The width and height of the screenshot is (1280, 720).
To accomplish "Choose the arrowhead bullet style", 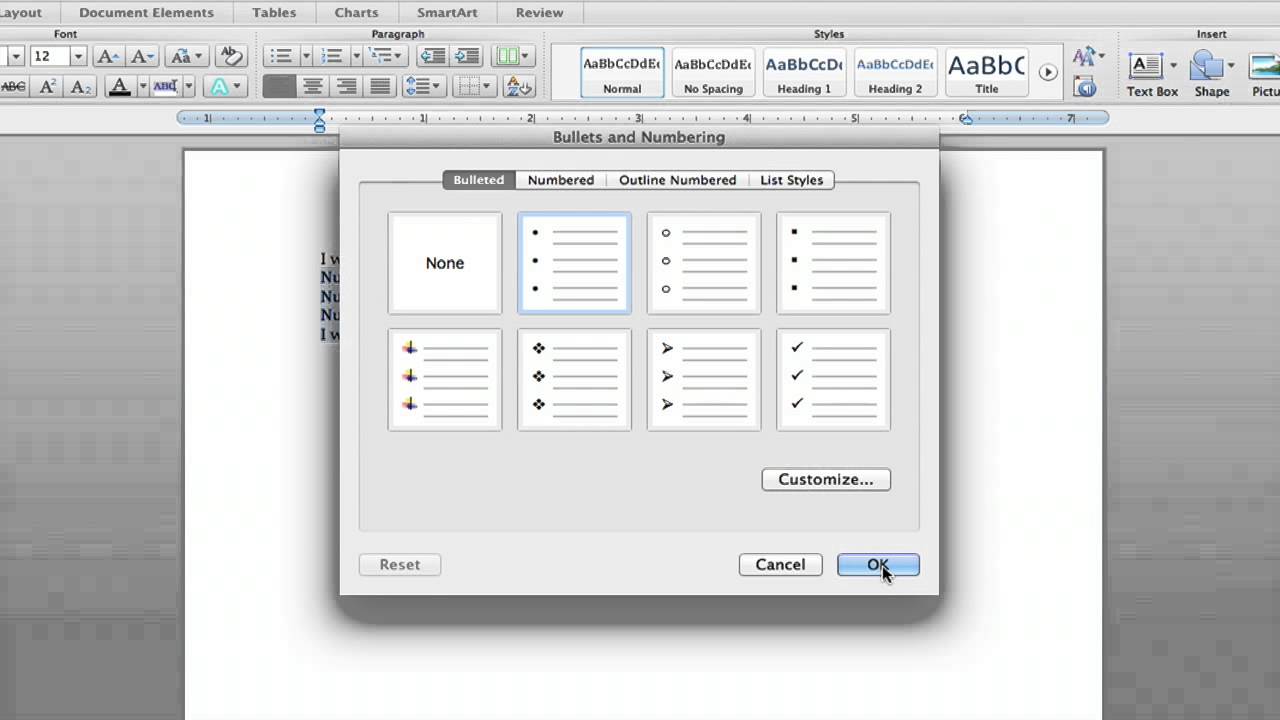I will tap(704, 379).
